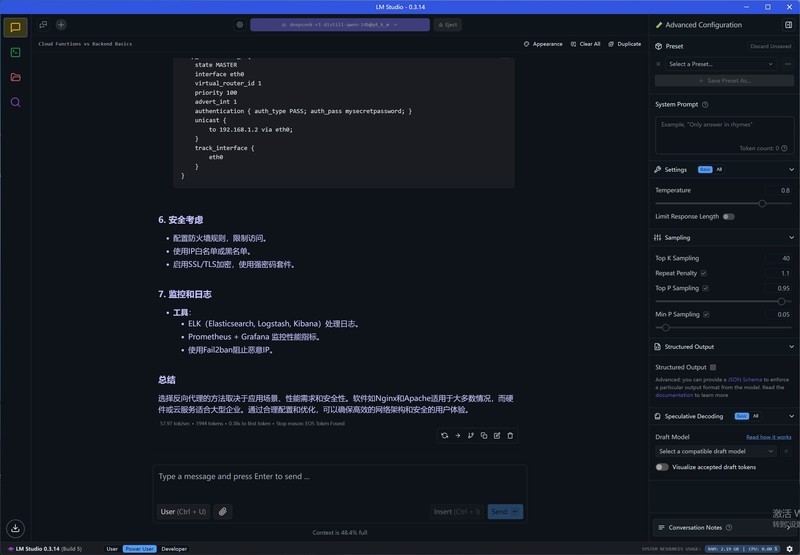Collapse the Settings section chevron

tap(791, 170)
